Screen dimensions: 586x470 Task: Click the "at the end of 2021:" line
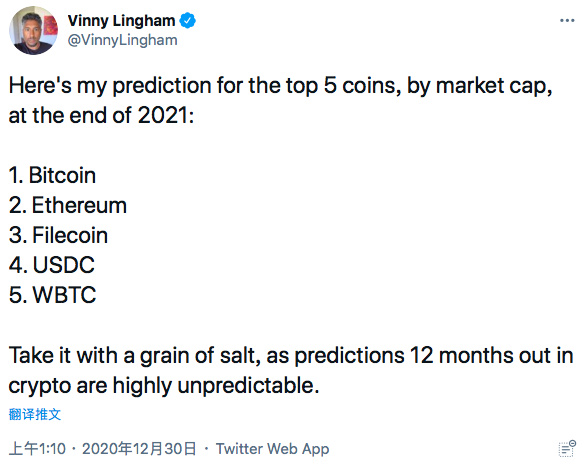coord(101,115)
